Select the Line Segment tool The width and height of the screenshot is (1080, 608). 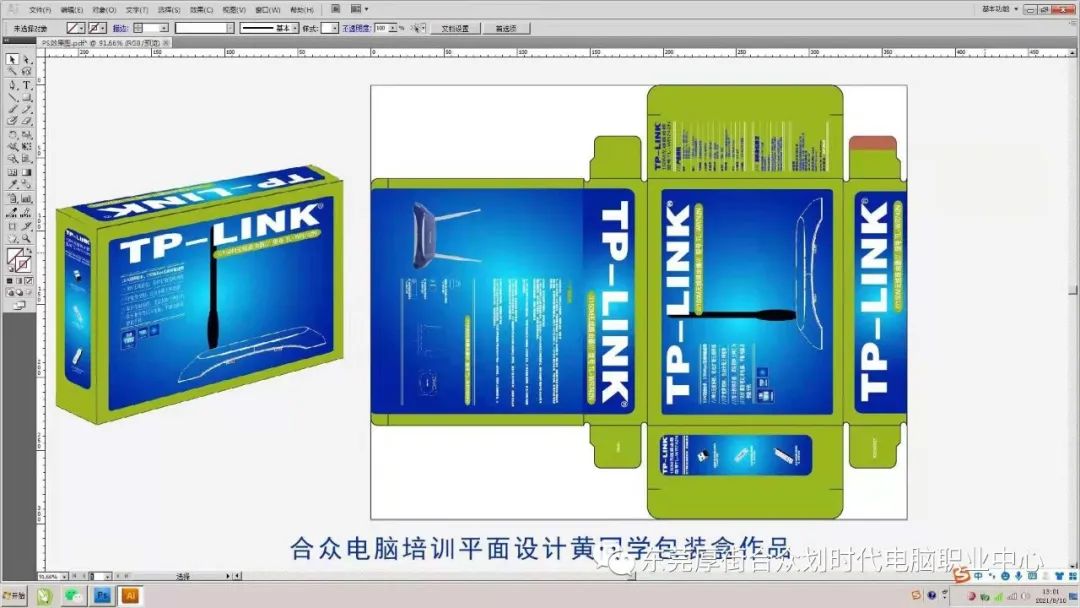point(12,97)
